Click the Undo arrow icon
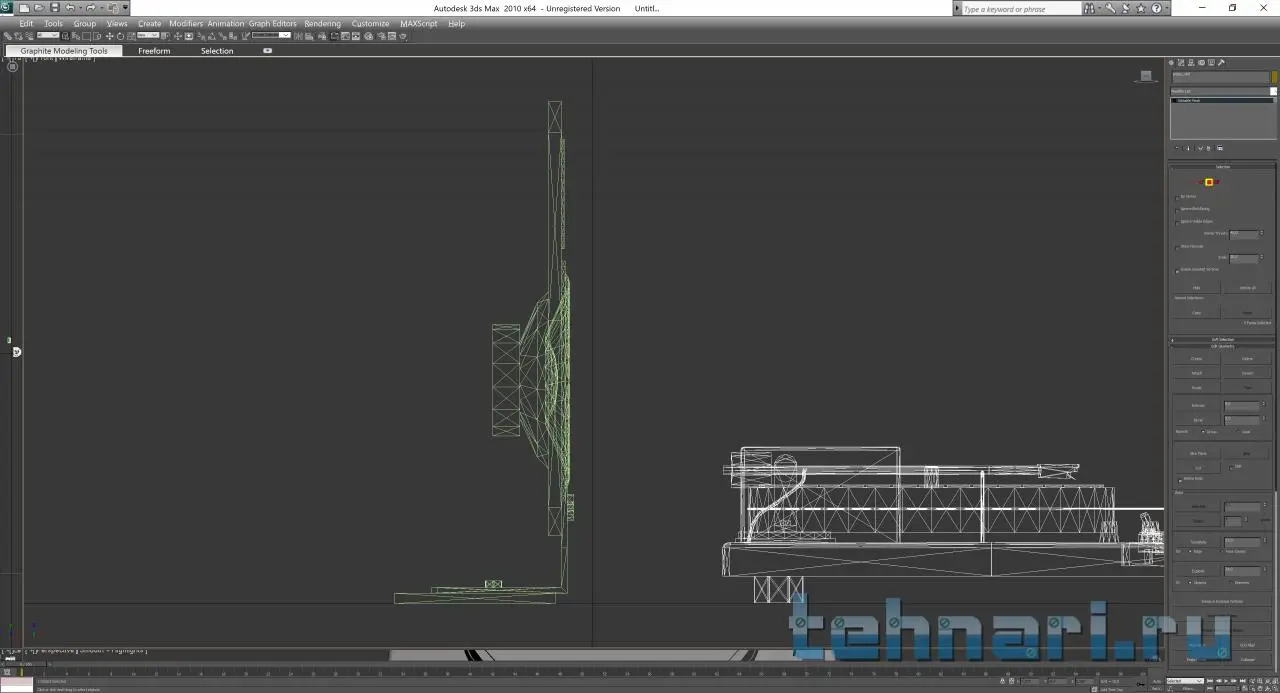1280x693 pixels. click(x=69, y=8)
